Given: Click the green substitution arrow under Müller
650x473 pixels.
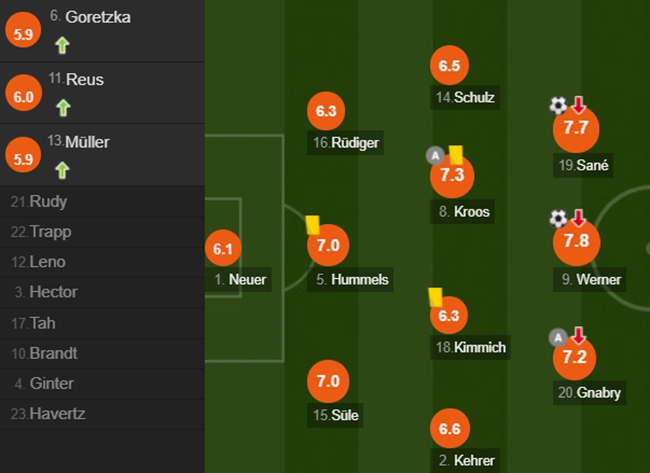Looking at the screenshot, I should 63,169.
